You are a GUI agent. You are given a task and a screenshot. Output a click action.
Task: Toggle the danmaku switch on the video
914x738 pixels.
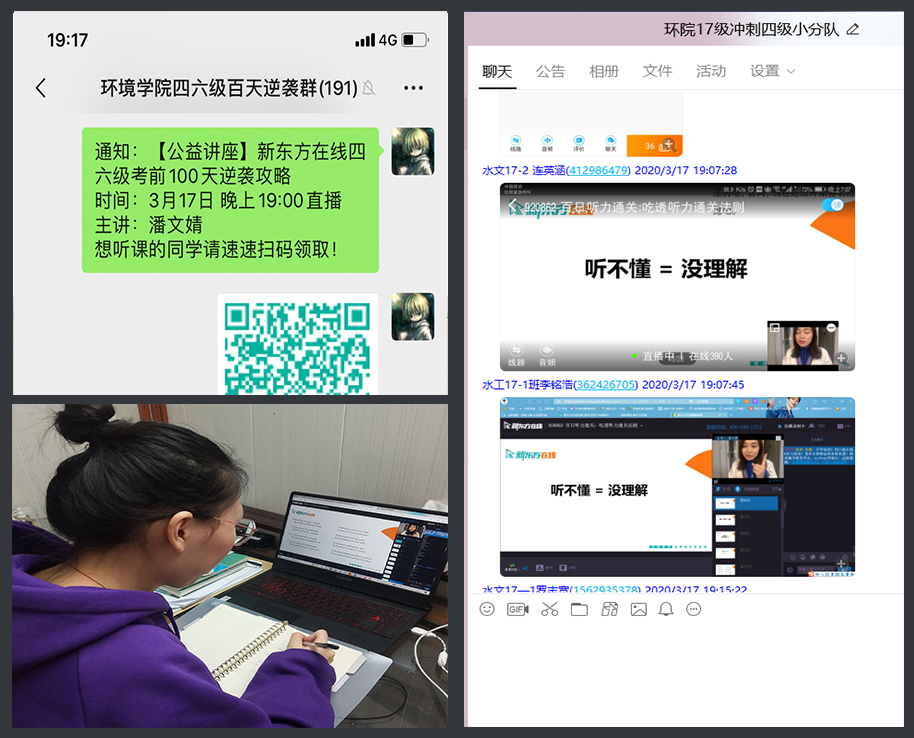coord(832,205)
